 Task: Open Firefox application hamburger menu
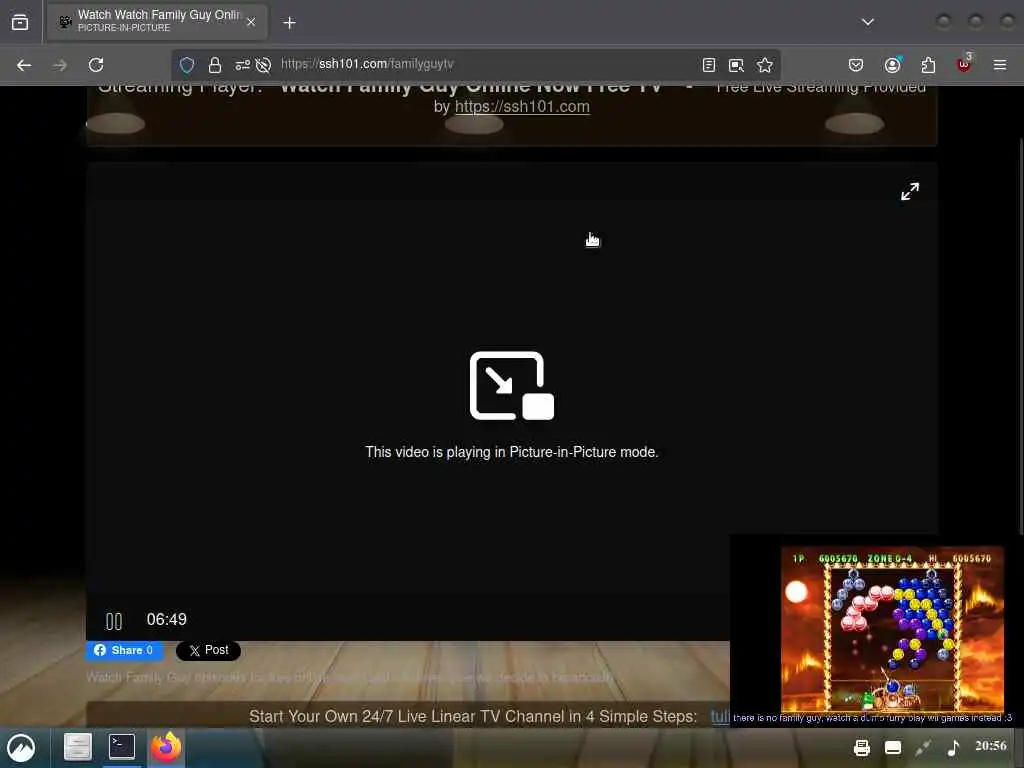pos(1000,65)
